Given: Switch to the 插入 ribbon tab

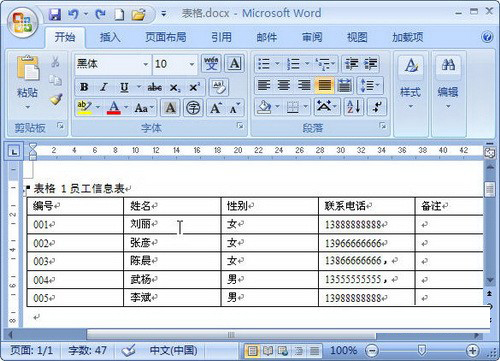Looking at the screenshot, I should [x=110, y=37].
